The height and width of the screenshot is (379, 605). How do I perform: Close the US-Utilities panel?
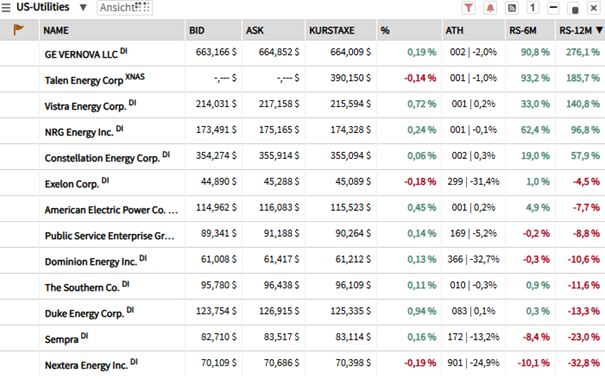(594, 8)
